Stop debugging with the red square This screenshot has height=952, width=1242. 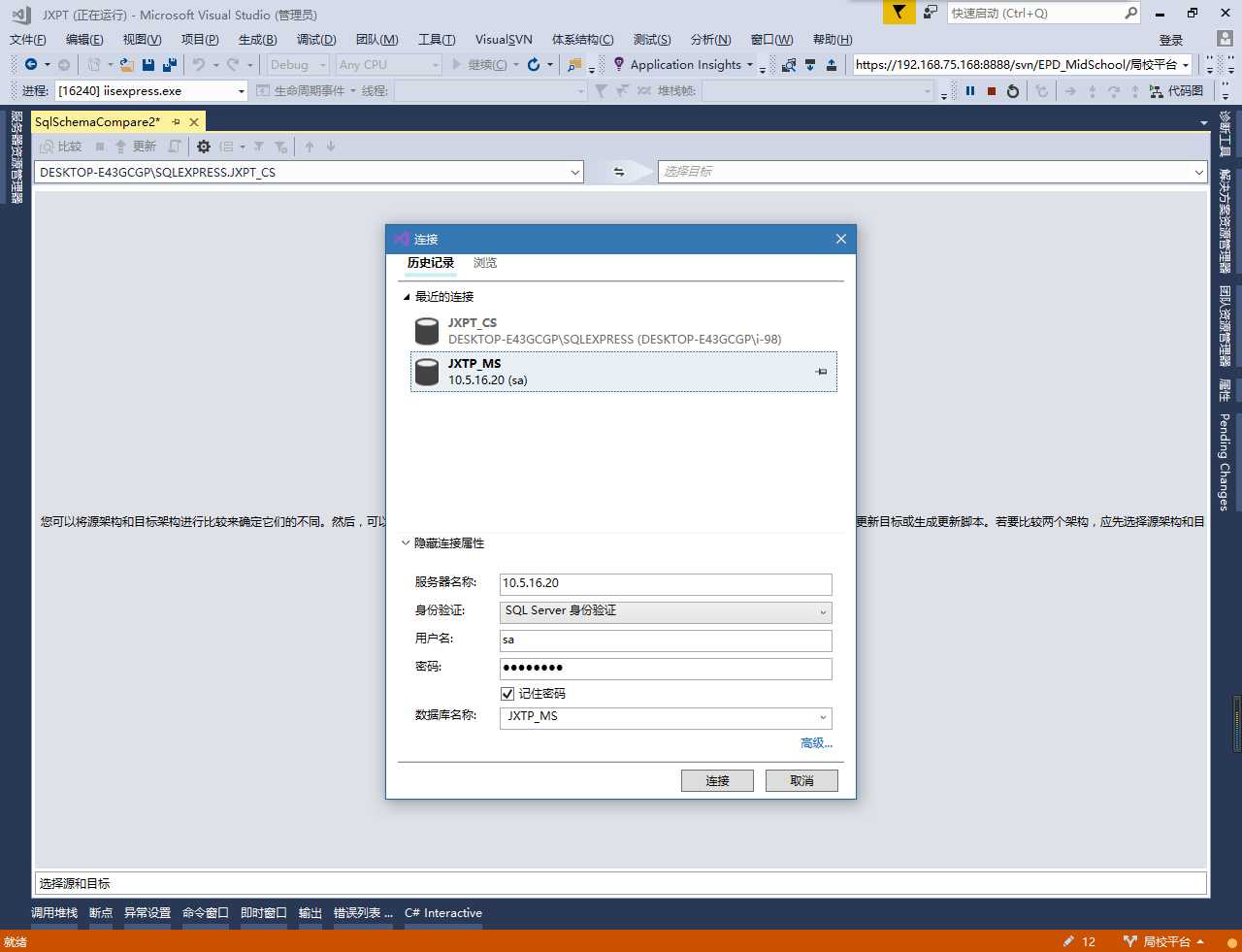click(992, 91)
